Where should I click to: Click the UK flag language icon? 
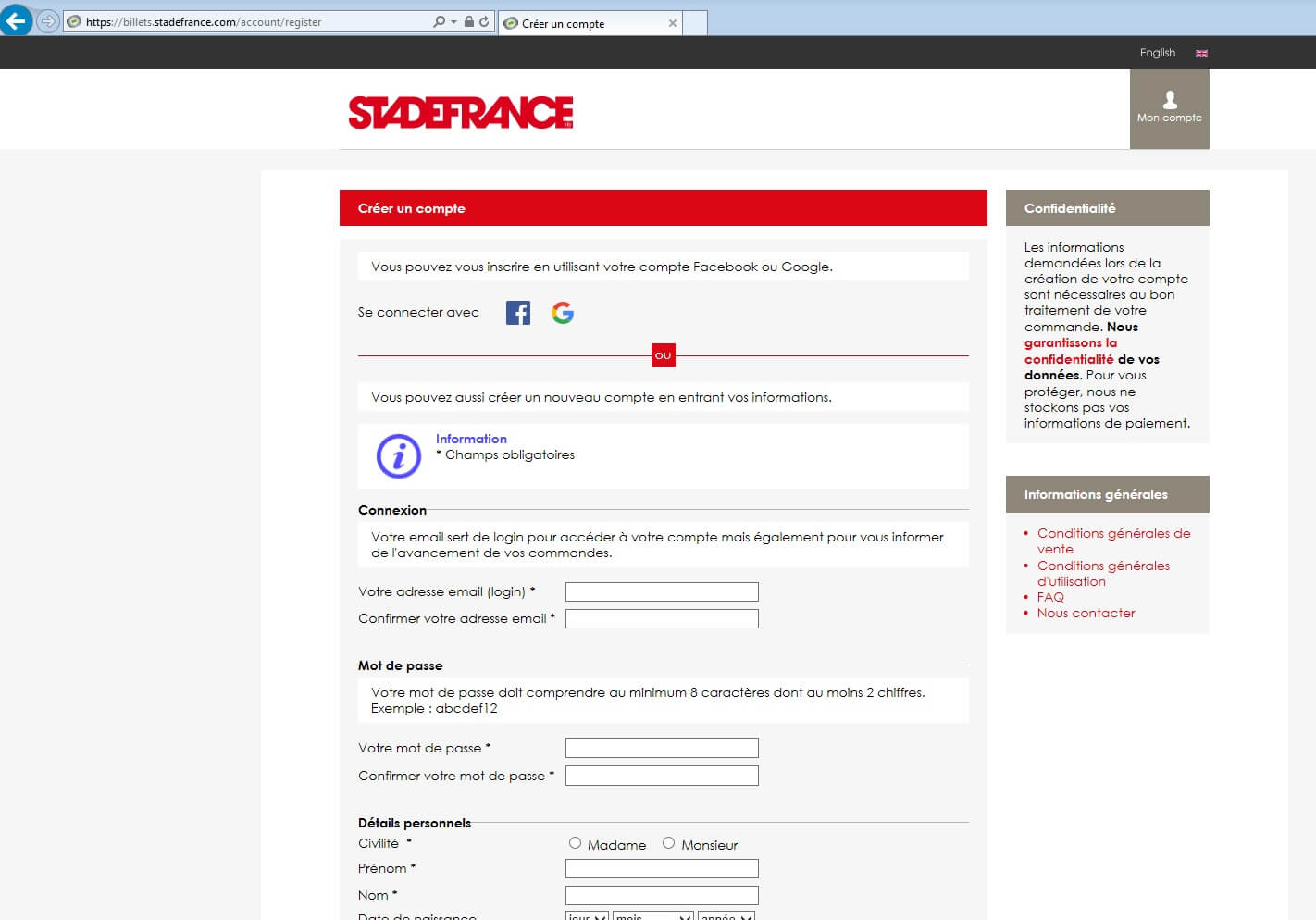1201,54
